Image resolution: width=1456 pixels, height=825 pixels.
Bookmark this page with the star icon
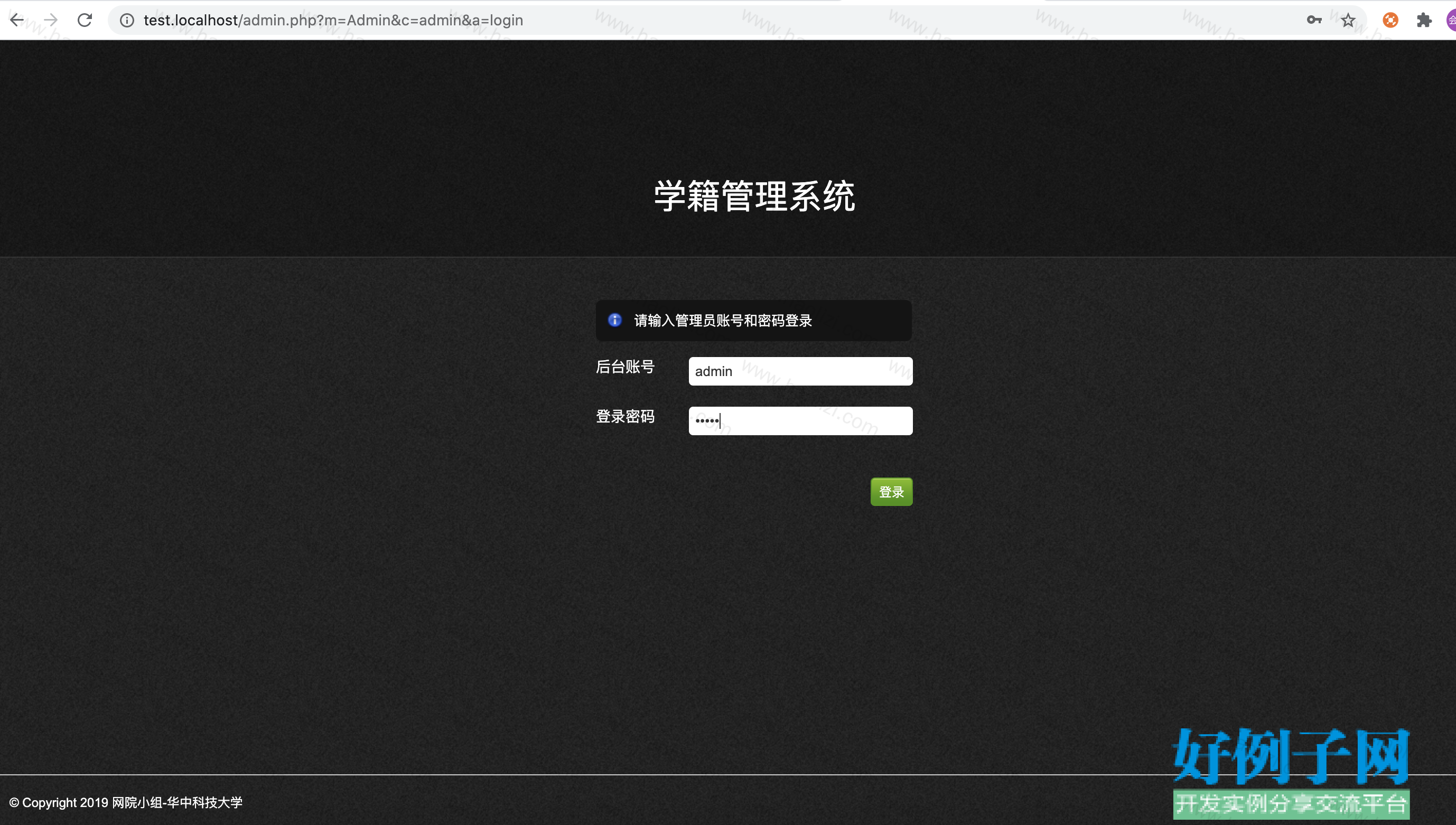point(1348,21)
